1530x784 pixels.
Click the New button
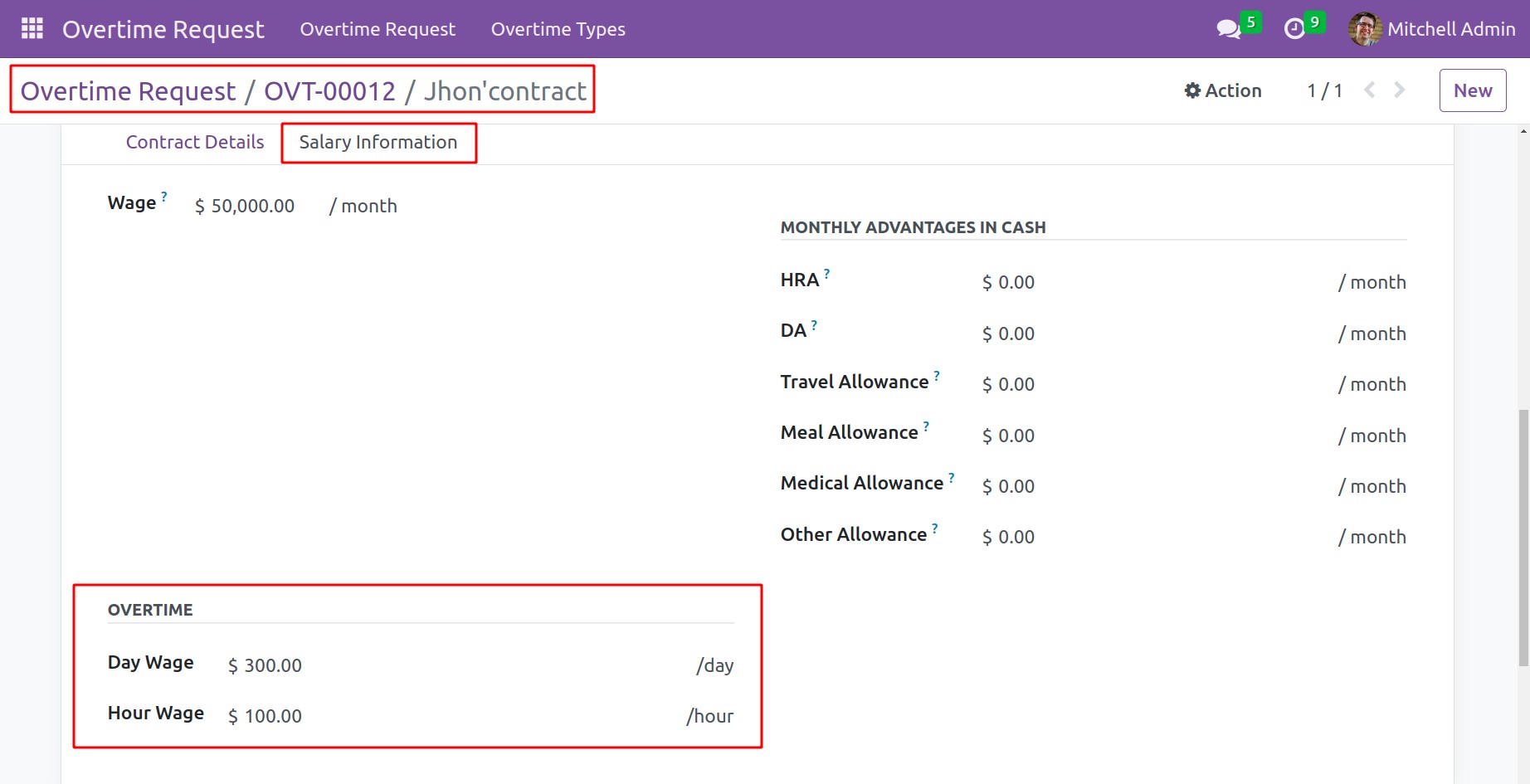(1472, 90)
